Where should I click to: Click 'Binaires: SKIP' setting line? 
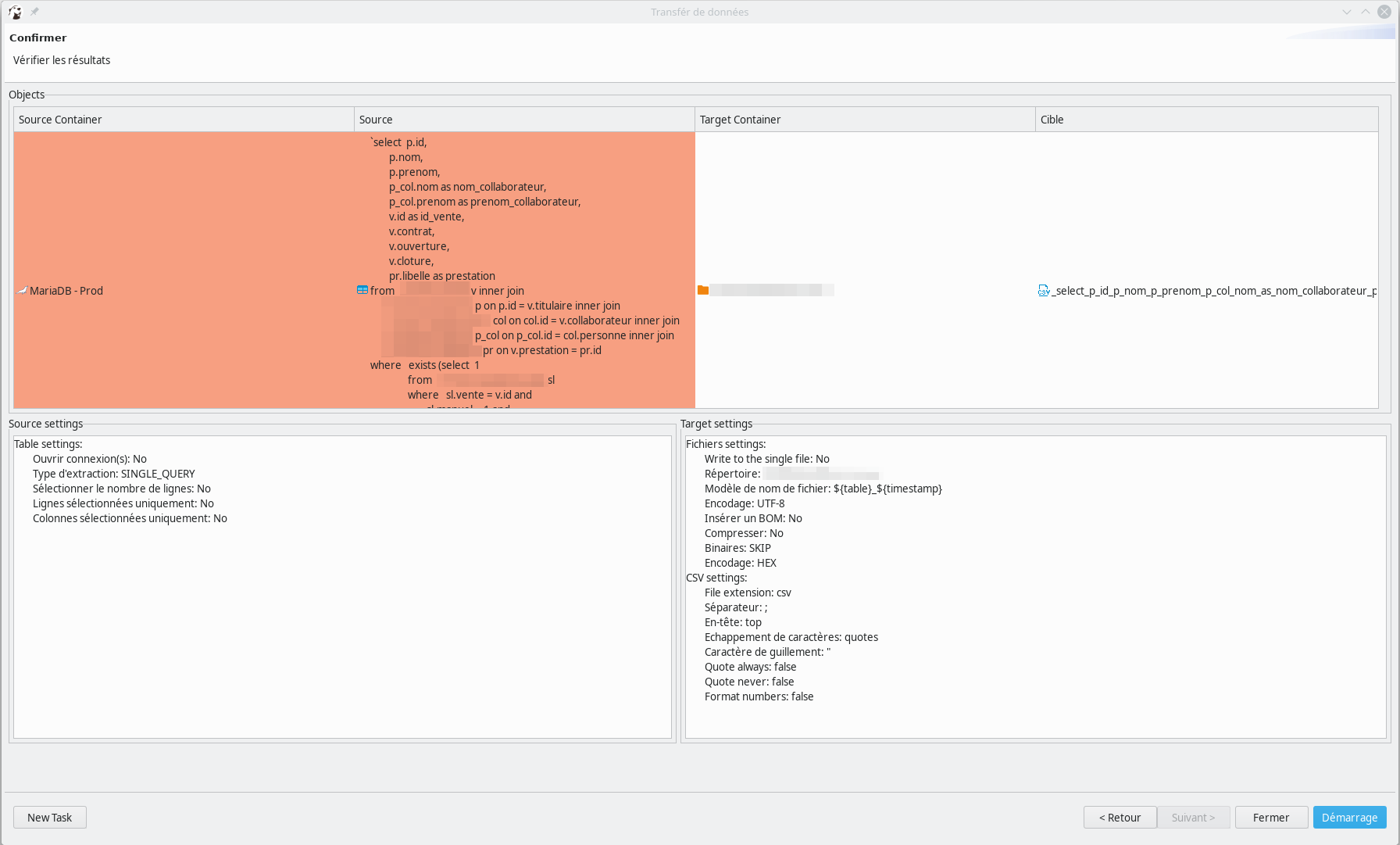(737, 548)
